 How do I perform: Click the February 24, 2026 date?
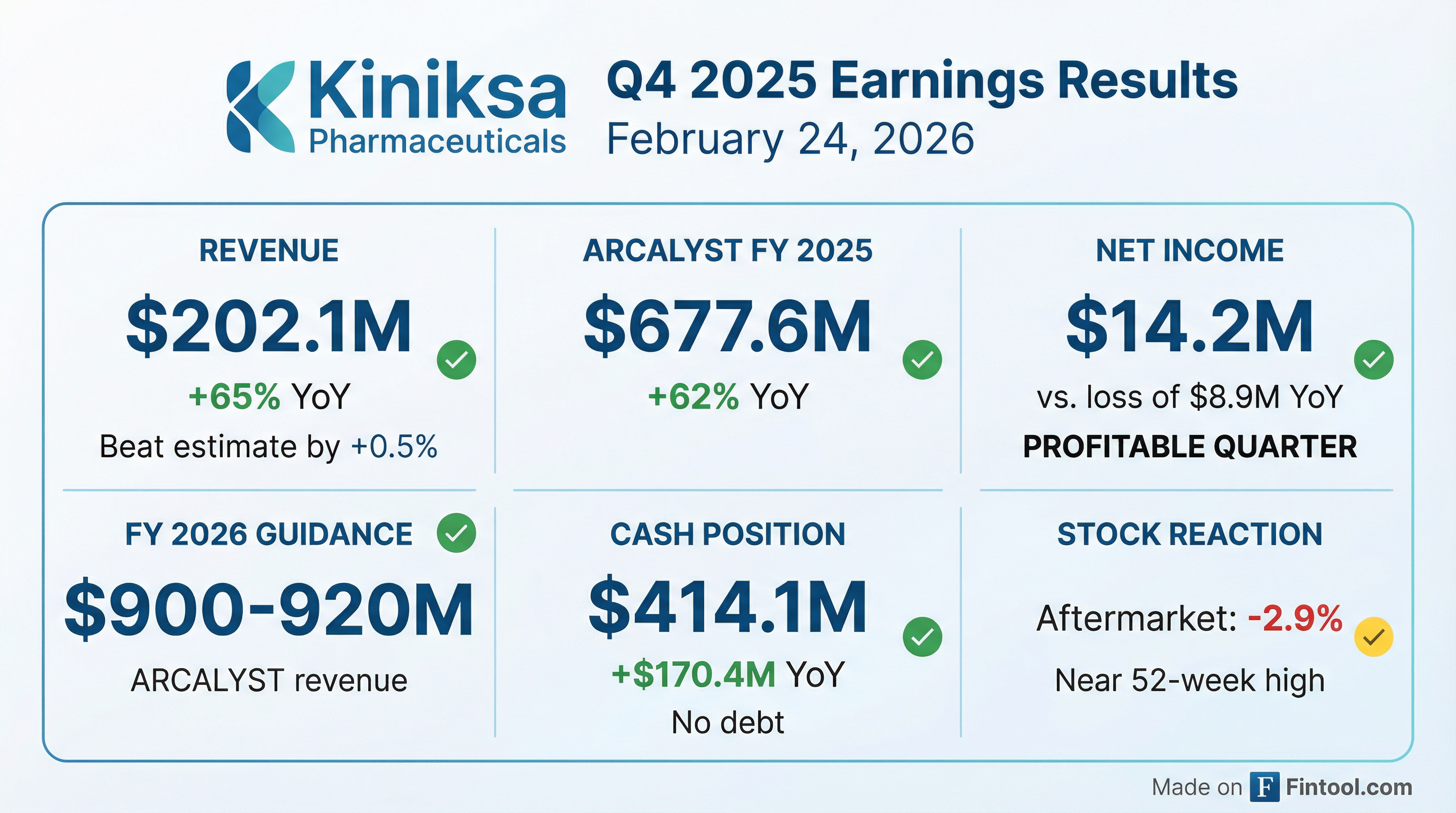point(790,139)
